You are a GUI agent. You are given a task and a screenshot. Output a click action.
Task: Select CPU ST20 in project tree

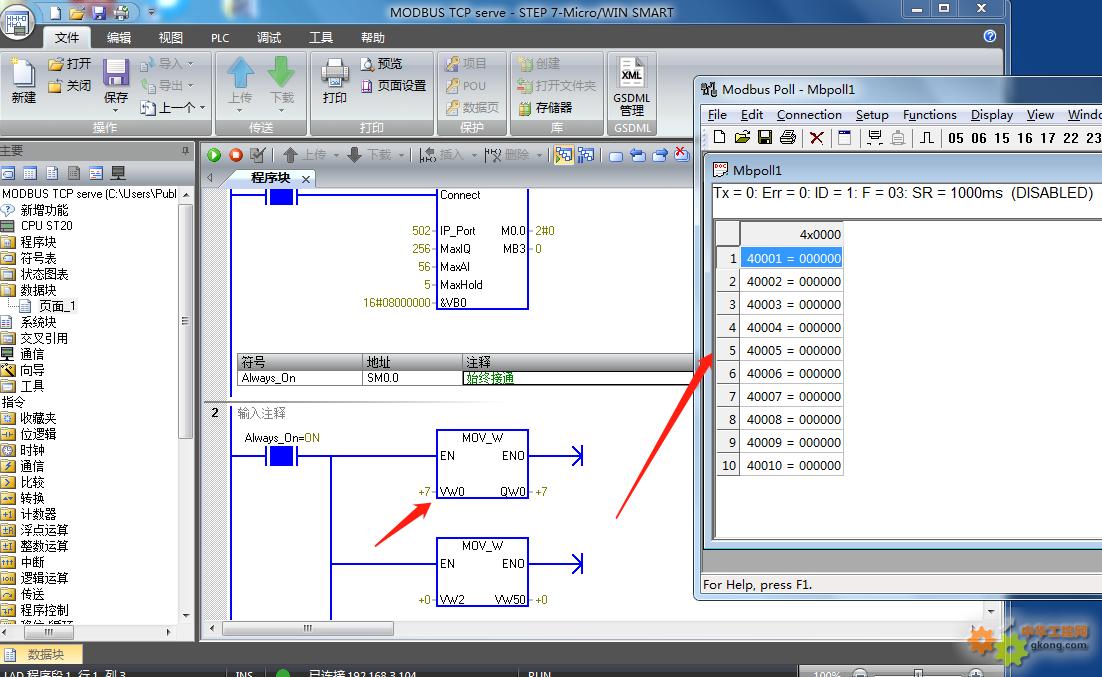[46, 226]
